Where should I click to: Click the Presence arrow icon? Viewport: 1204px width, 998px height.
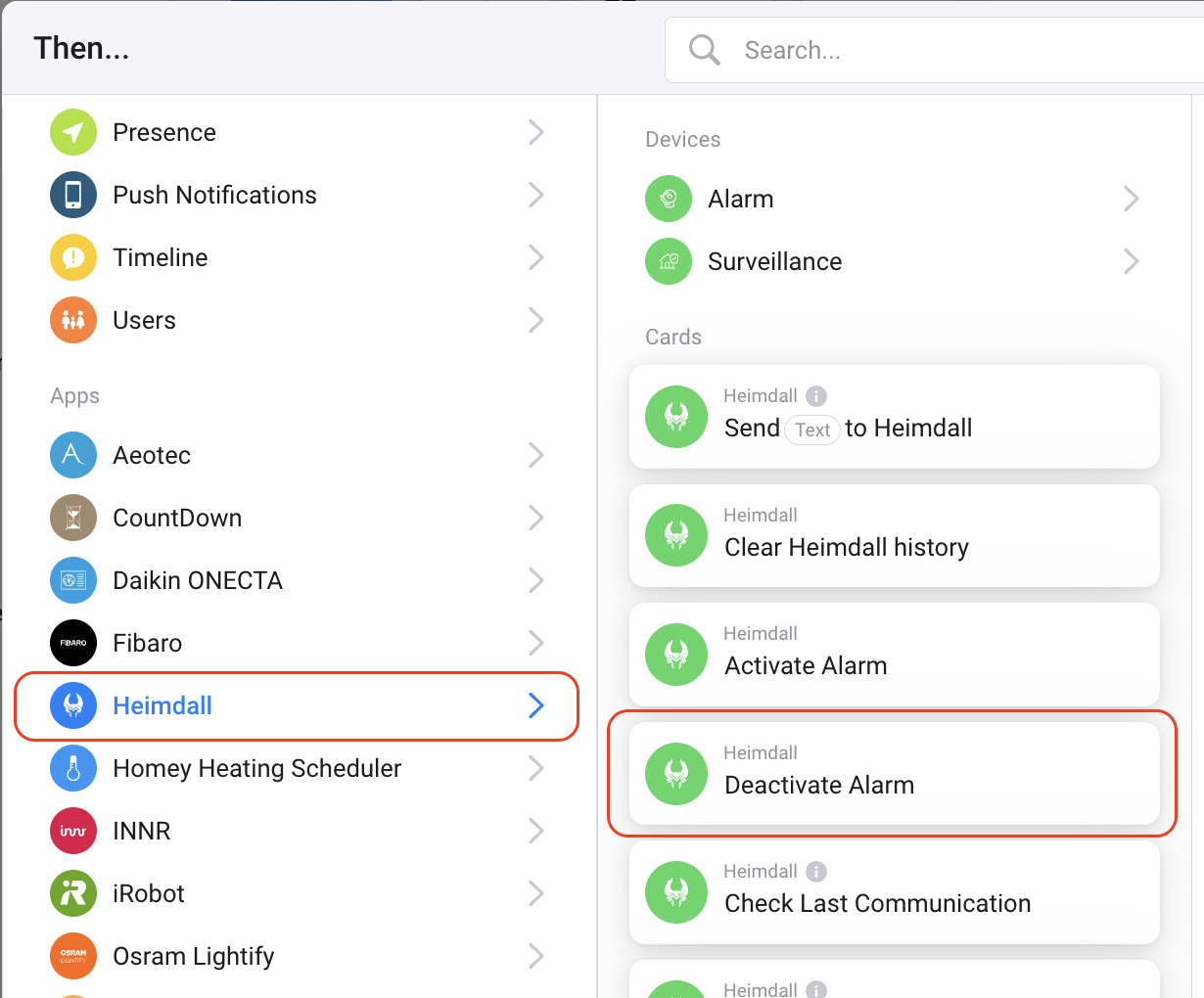point(73,132)
